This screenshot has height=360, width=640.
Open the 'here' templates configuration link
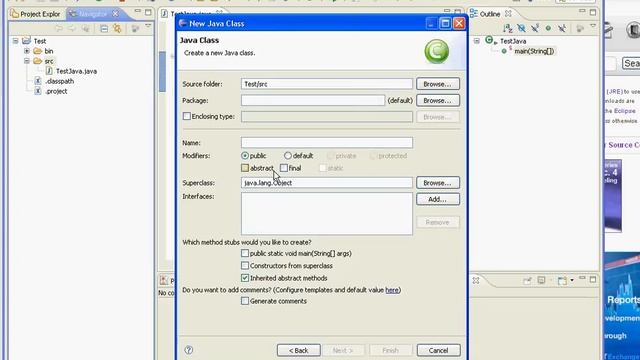pyautogui.click(x=392, y=290)
